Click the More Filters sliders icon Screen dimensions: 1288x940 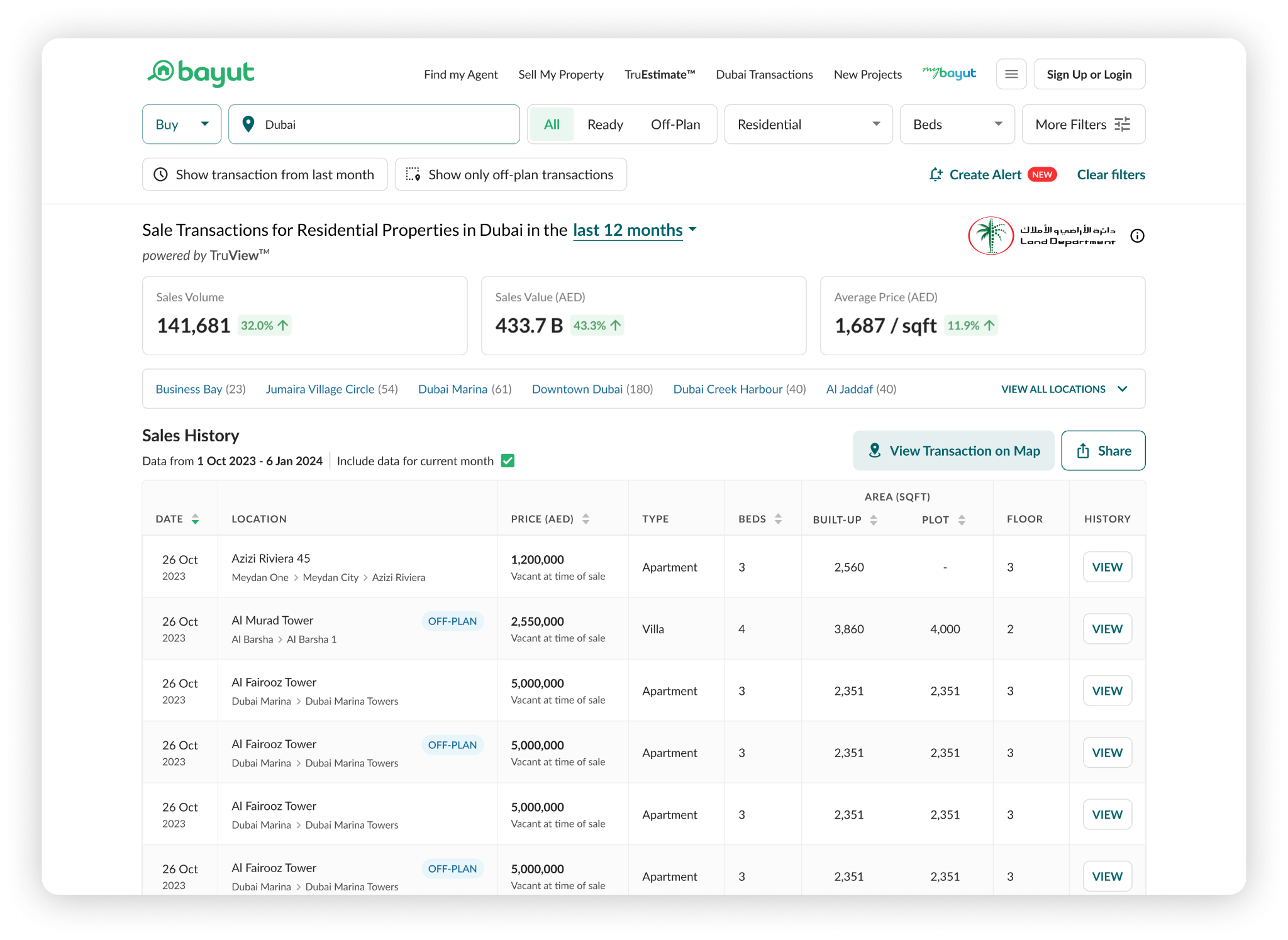pos(1123,124)
